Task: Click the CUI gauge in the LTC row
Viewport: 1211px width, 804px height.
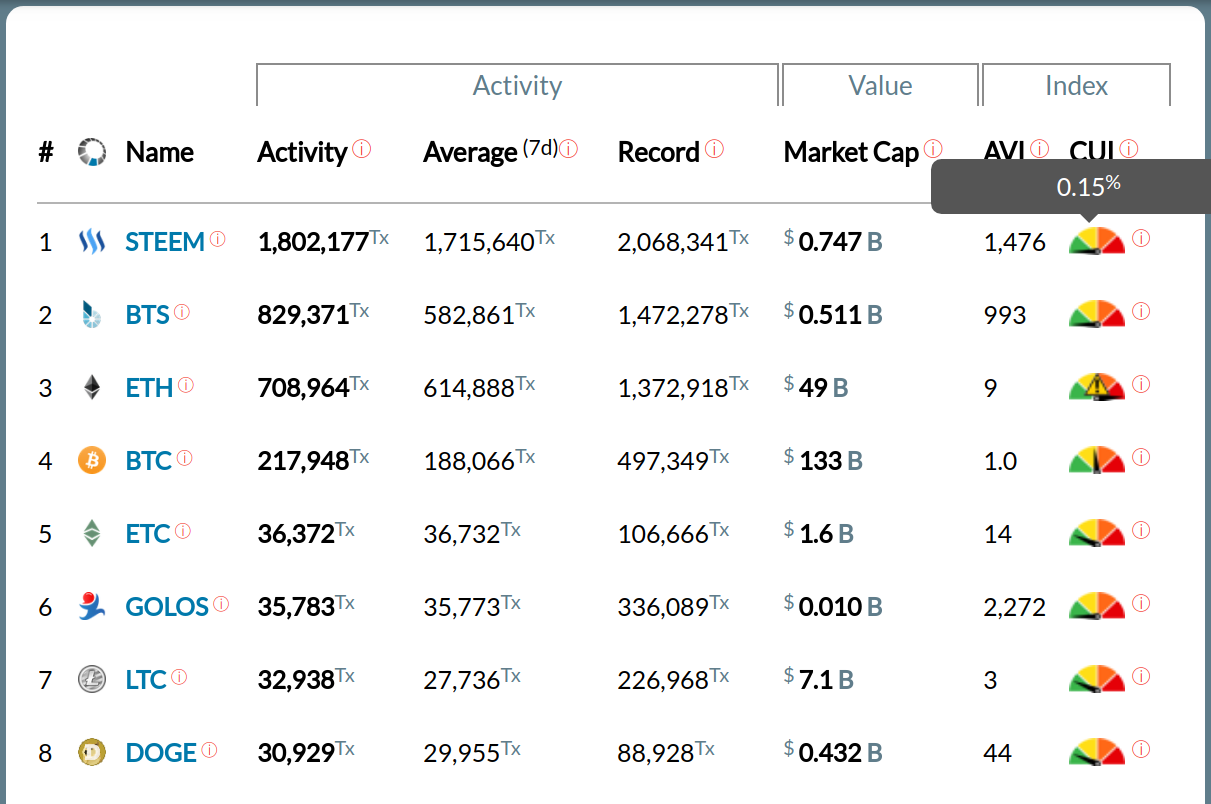Action: pos(1097,679)
